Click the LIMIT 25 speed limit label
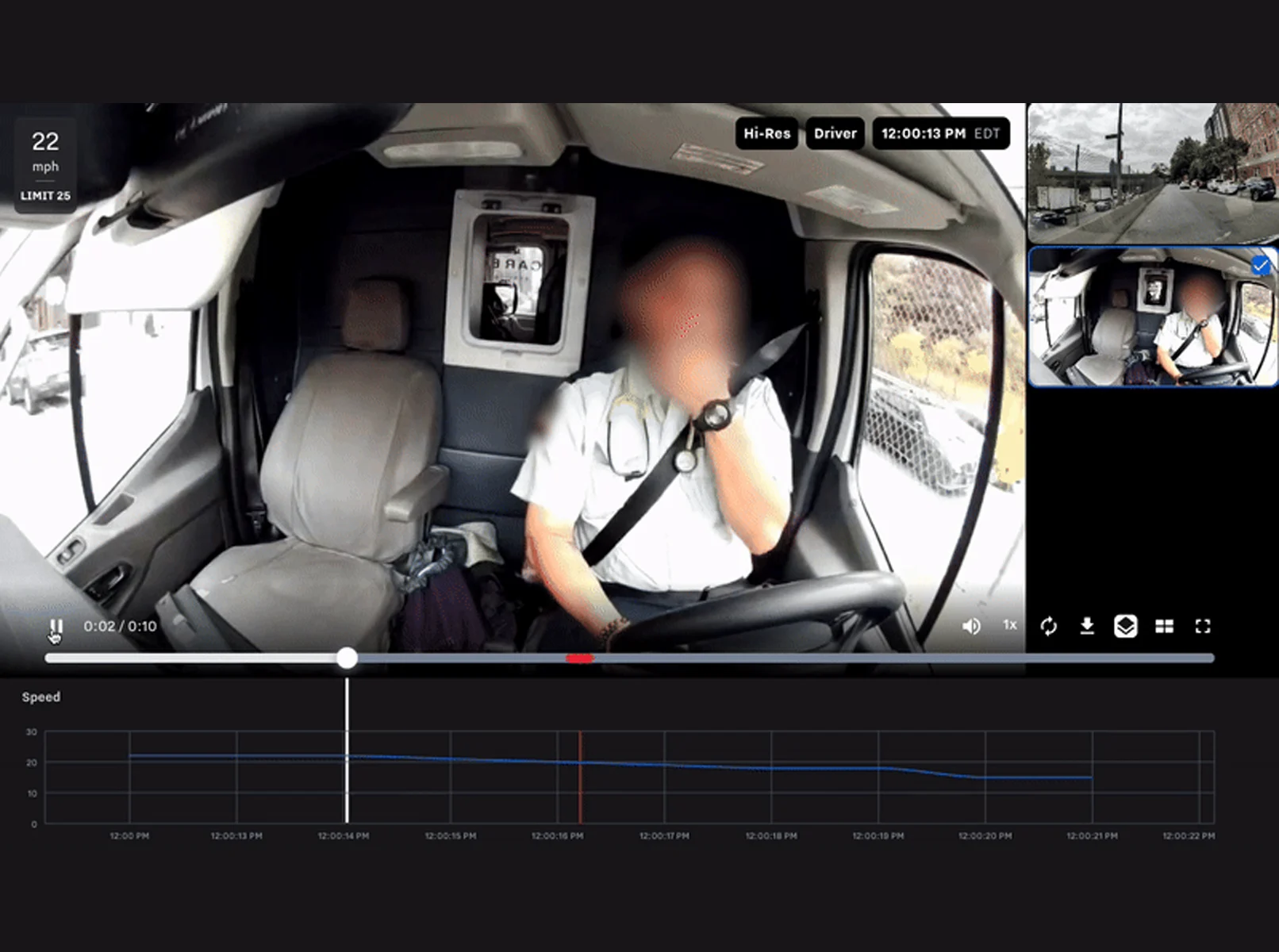1279x952 pixels. point(45,194)
